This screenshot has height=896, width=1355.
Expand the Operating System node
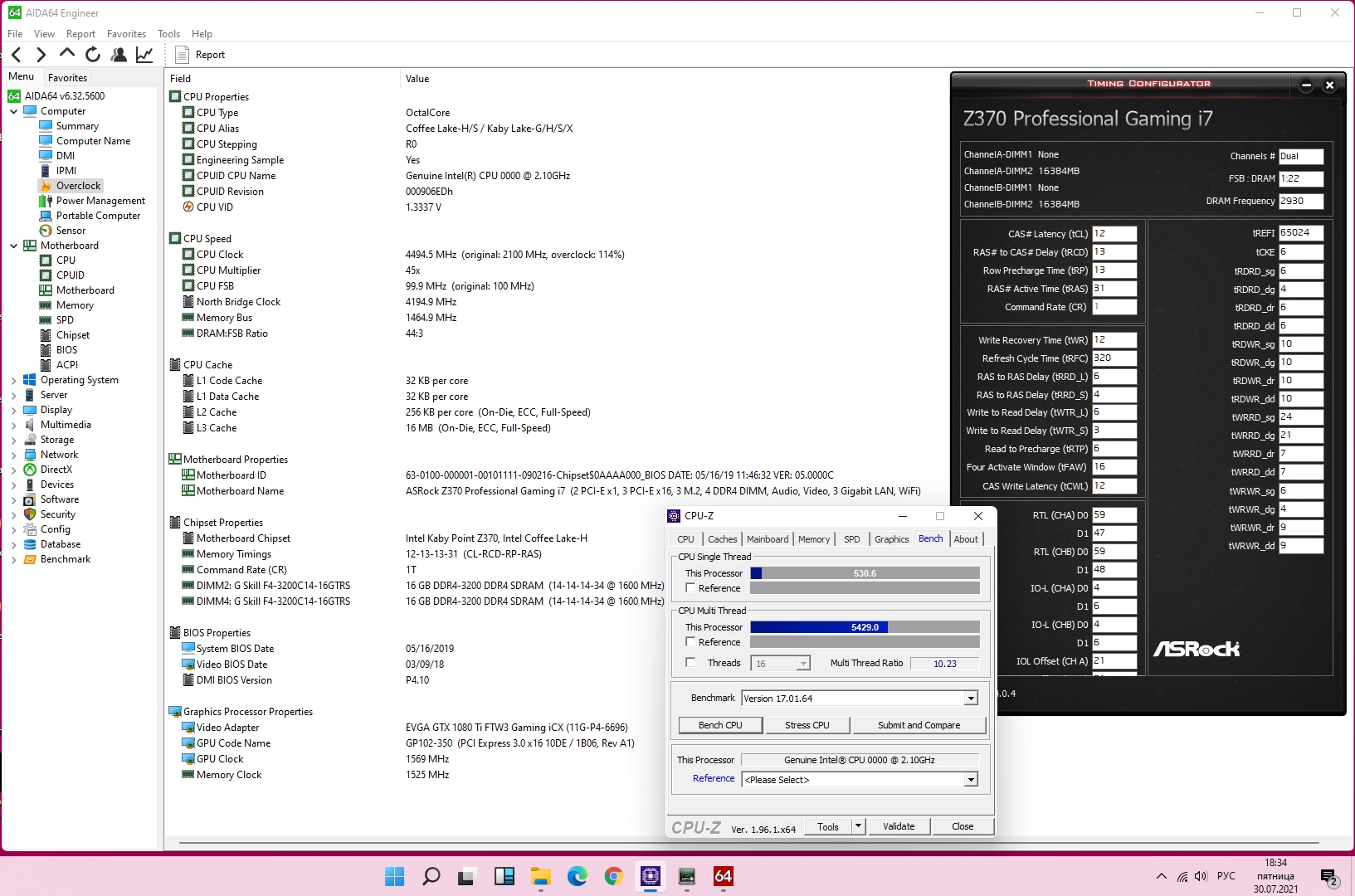(13, 380)
